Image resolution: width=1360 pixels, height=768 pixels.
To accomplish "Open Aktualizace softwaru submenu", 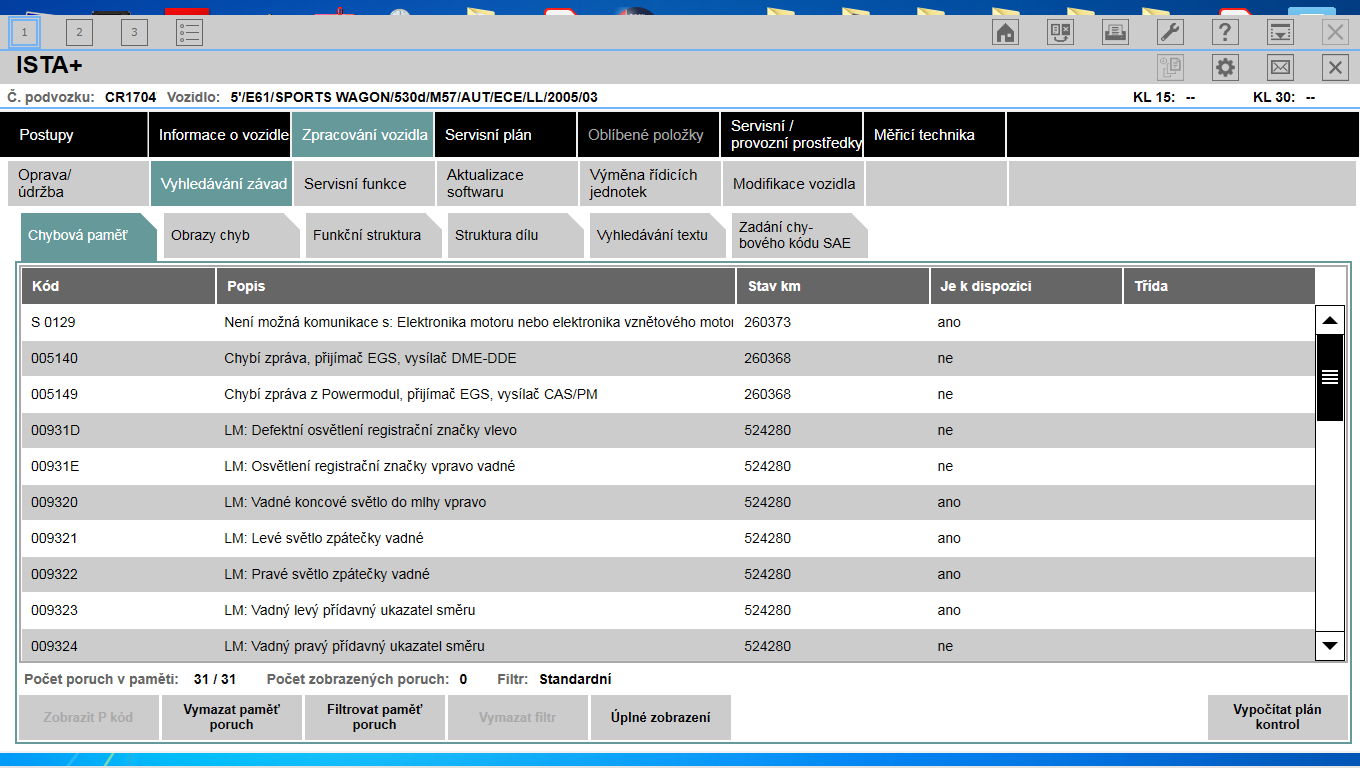I will tap(507, 183).
